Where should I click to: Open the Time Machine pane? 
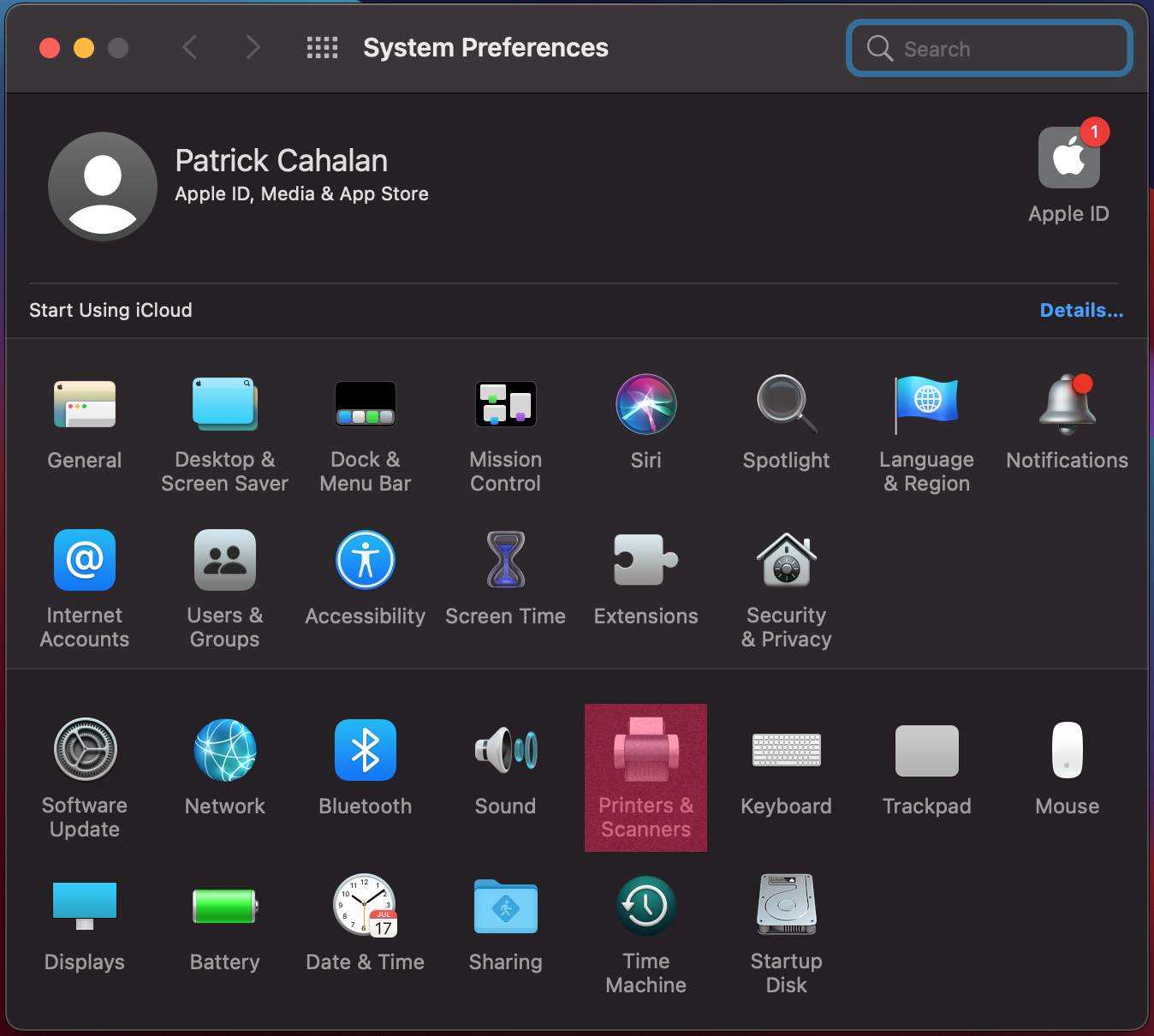645,907
